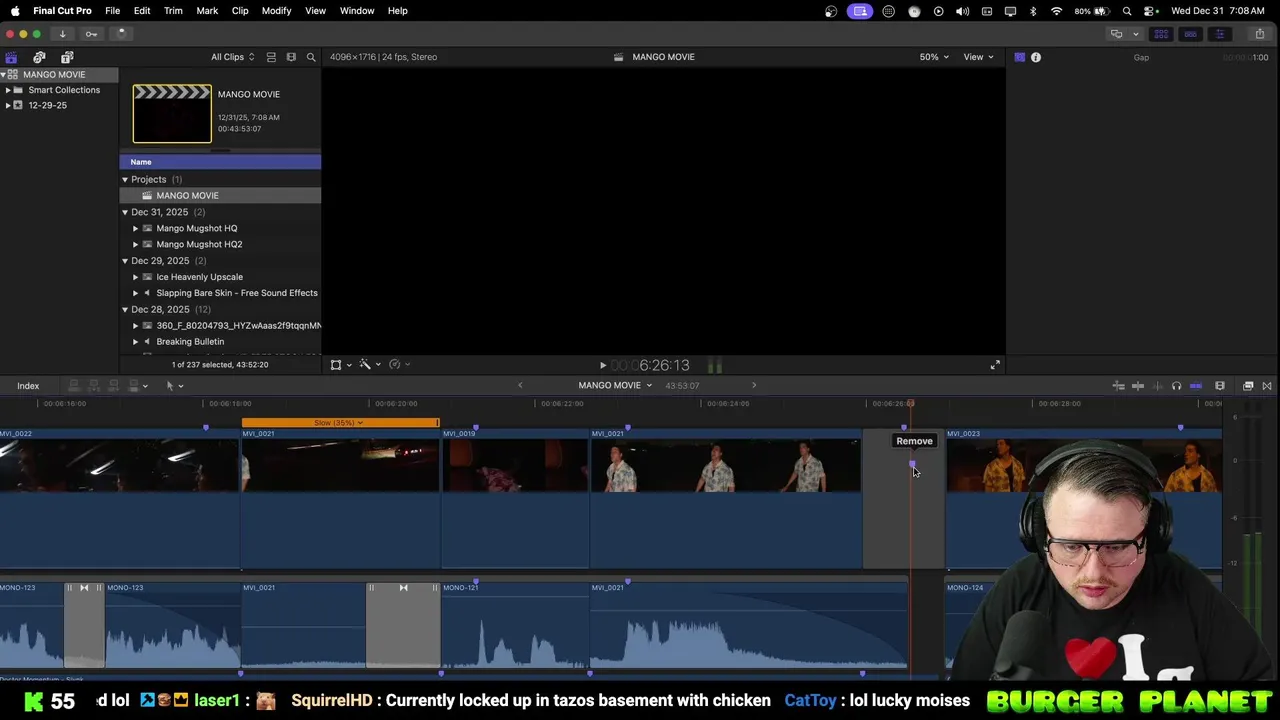The width and height of the screenshot is (1280, 720).
Task: Open Control Center in menu bar
Action: coord(1150,11)
